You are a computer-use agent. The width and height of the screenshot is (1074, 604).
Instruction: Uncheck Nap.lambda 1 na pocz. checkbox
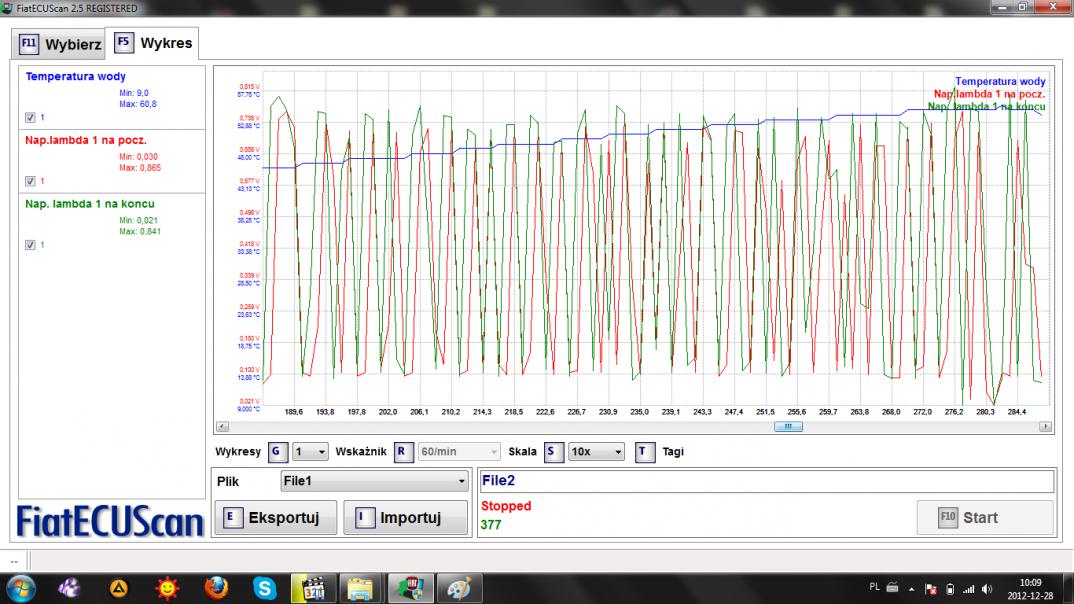coord(30,181)
